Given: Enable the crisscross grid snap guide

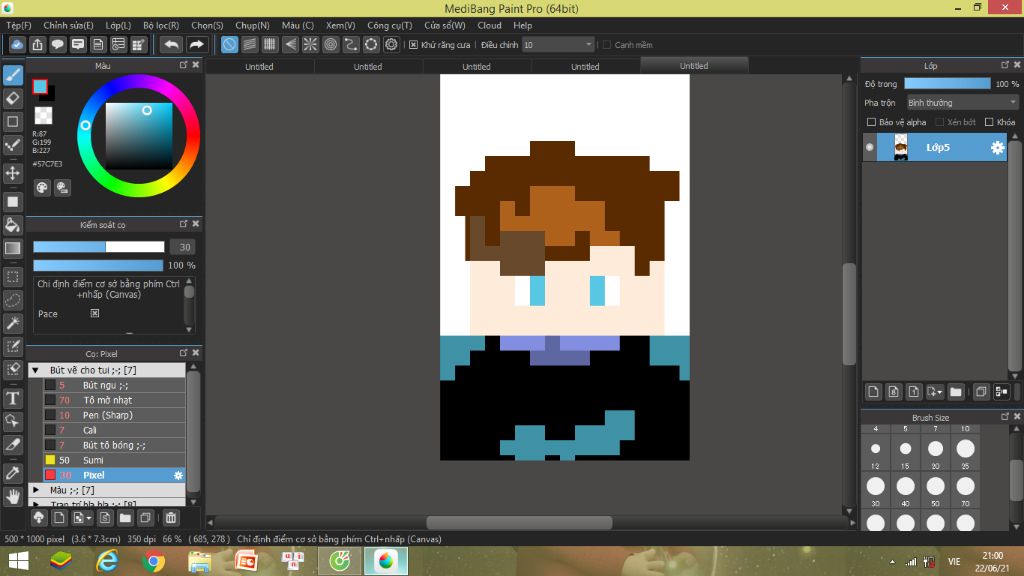Looking at the screenshot, I should [x=270, y=44].
